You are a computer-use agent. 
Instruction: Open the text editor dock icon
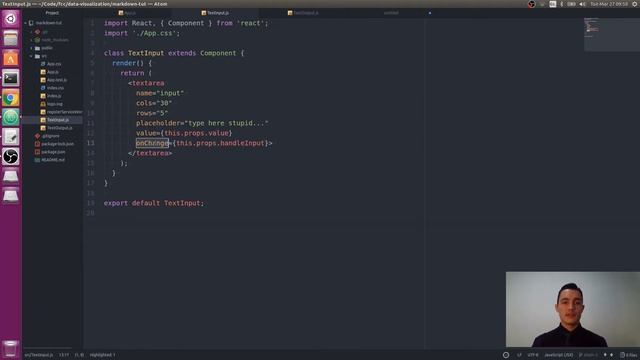(11, 137)
